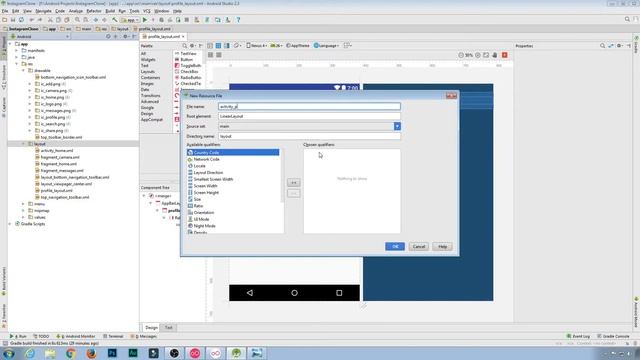Click OK in New Resource File dialog
The height and width of the screenshot is (360, 640).
(x=395, y=247)
